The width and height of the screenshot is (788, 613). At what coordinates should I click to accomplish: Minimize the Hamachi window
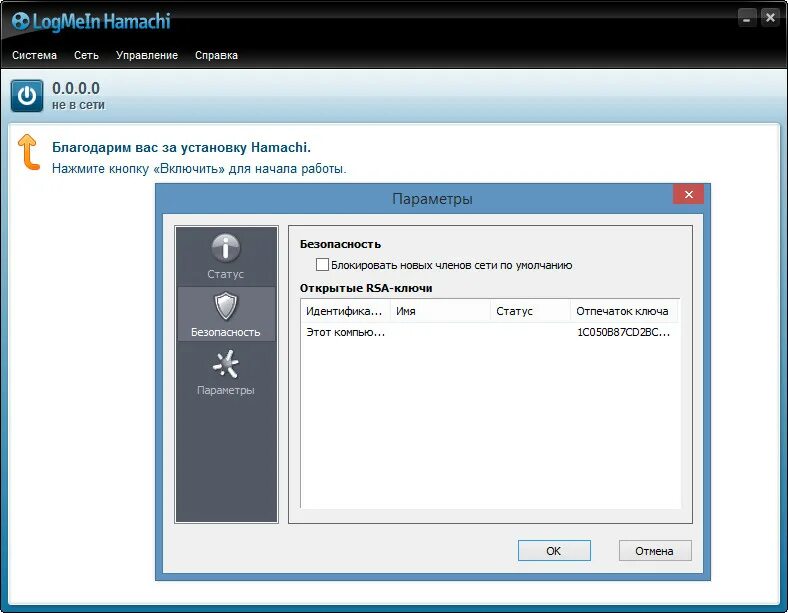[747, 19]
